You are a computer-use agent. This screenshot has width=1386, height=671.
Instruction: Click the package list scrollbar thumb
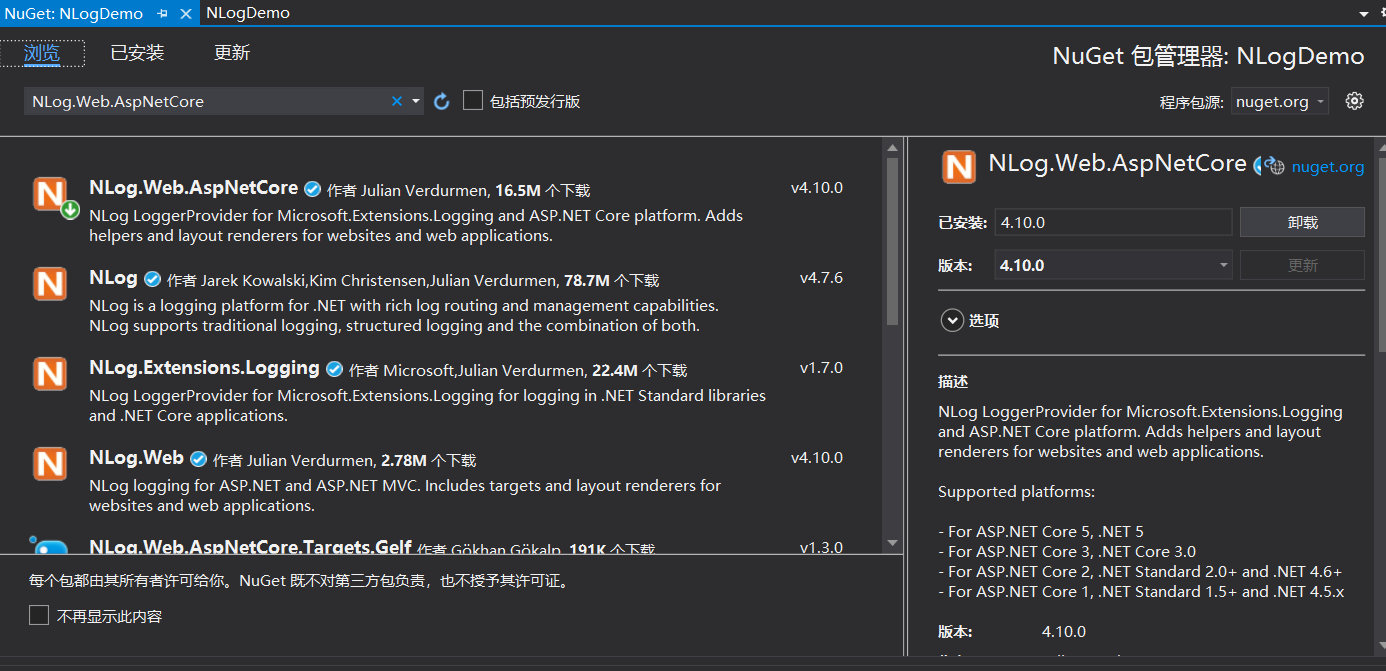[x=893, y=241]
